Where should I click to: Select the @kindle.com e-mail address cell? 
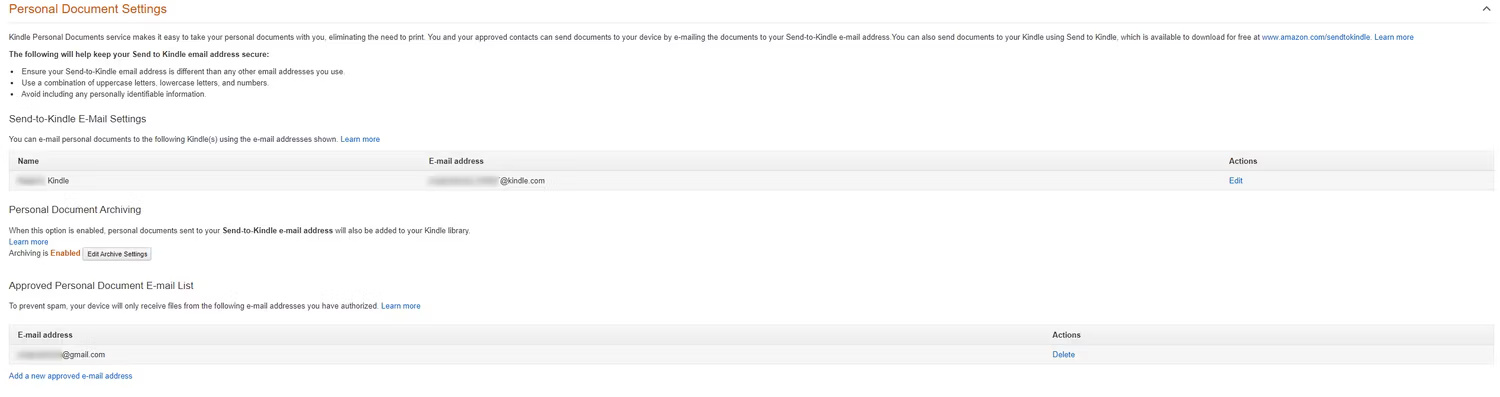click(x=486, y=181)
